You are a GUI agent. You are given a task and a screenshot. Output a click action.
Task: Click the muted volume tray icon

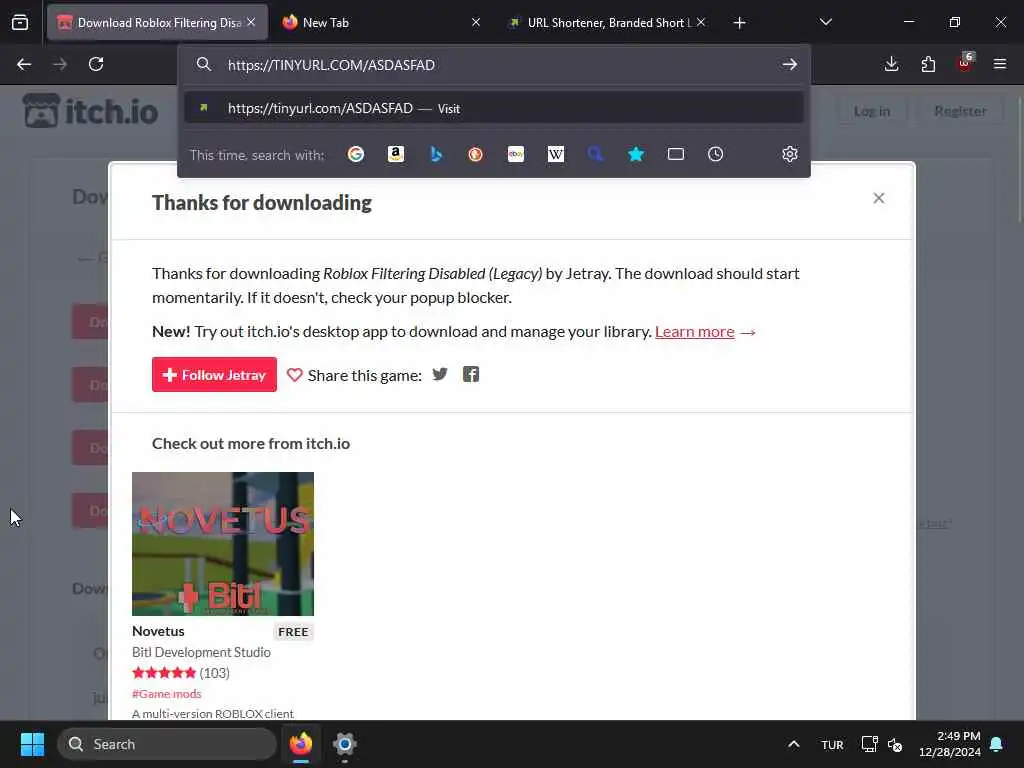point(895,744)
